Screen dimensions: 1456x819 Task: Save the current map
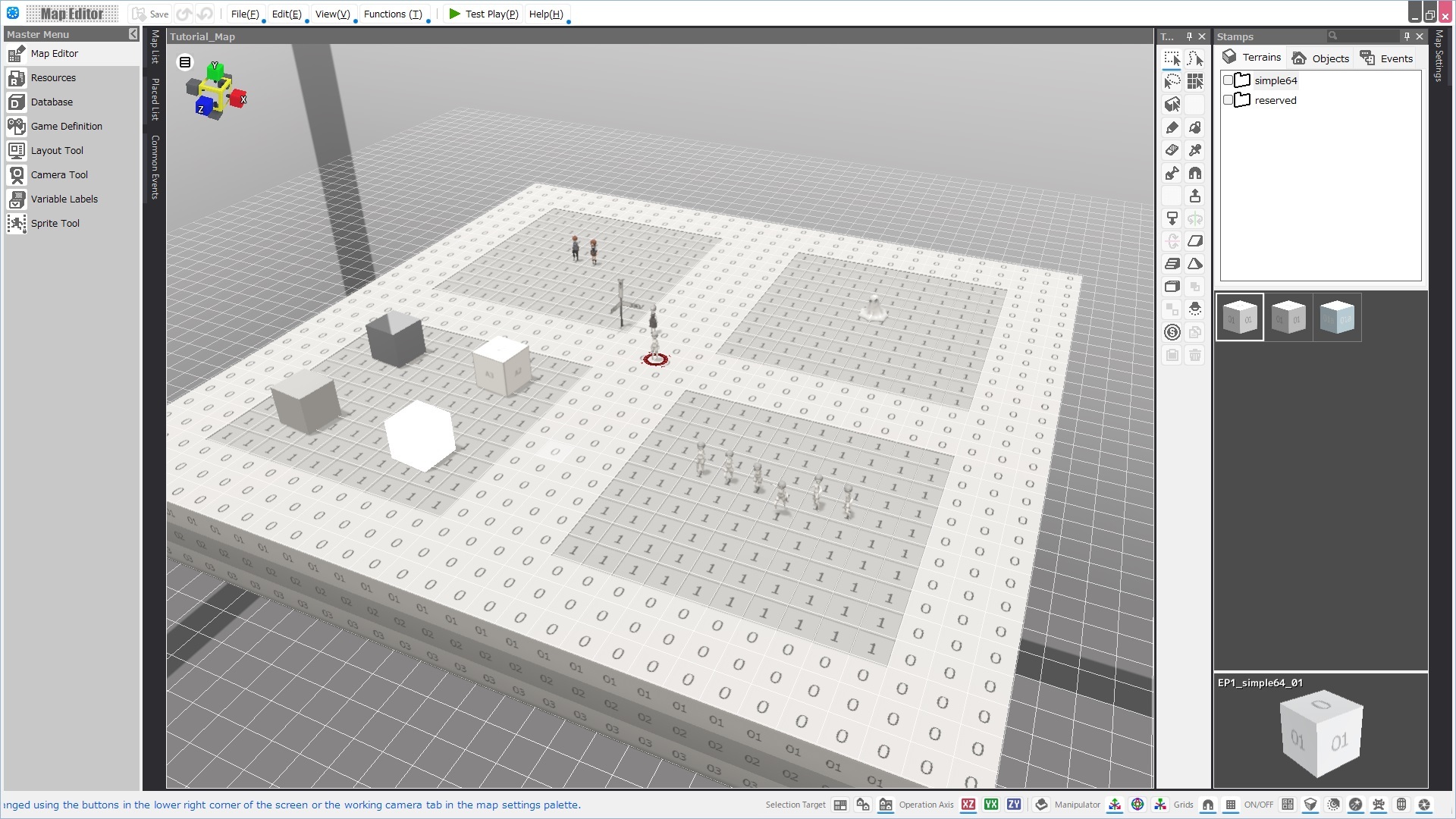point(149,14)
